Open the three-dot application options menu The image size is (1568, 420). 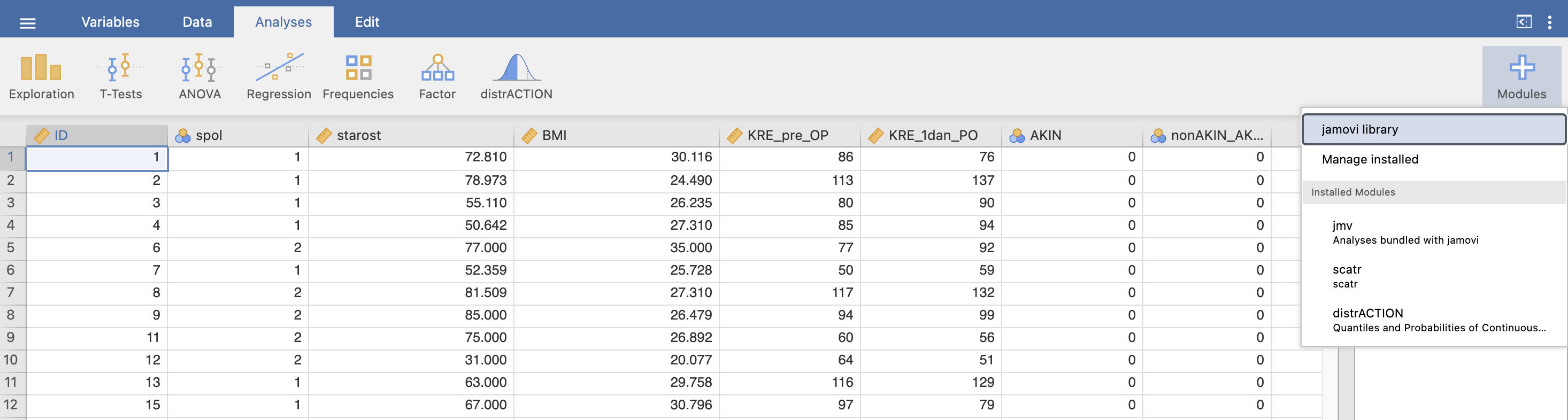(1550, 22)
